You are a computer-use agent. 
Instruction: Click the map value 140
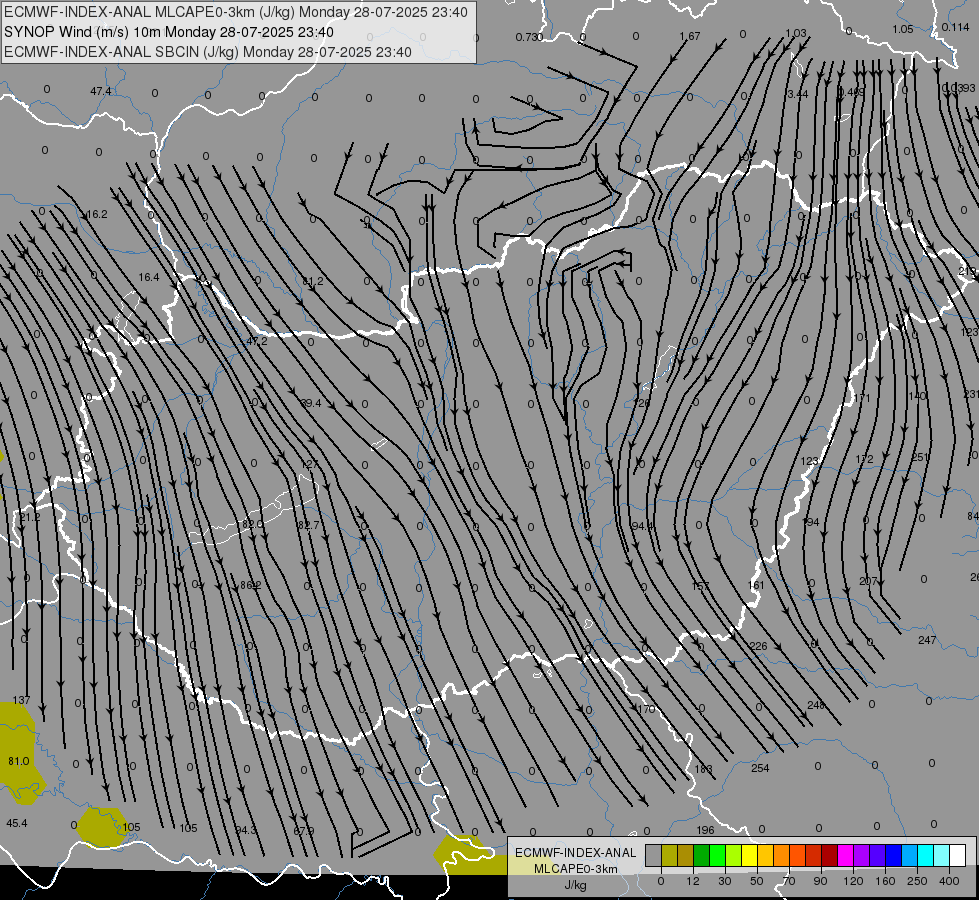tap(917, 396)
